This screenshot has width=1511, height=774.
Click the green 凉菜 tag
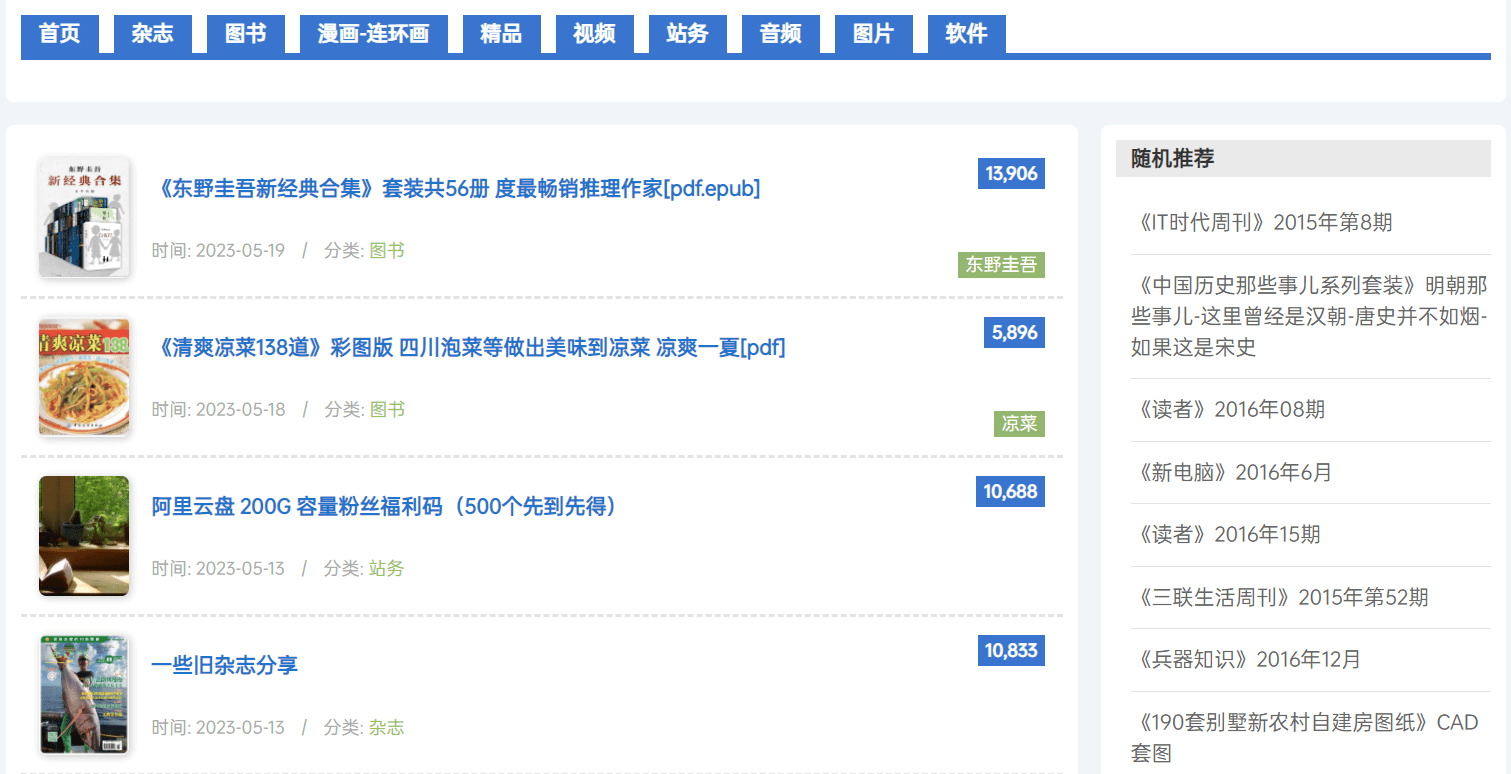[x=1019, y=424]
